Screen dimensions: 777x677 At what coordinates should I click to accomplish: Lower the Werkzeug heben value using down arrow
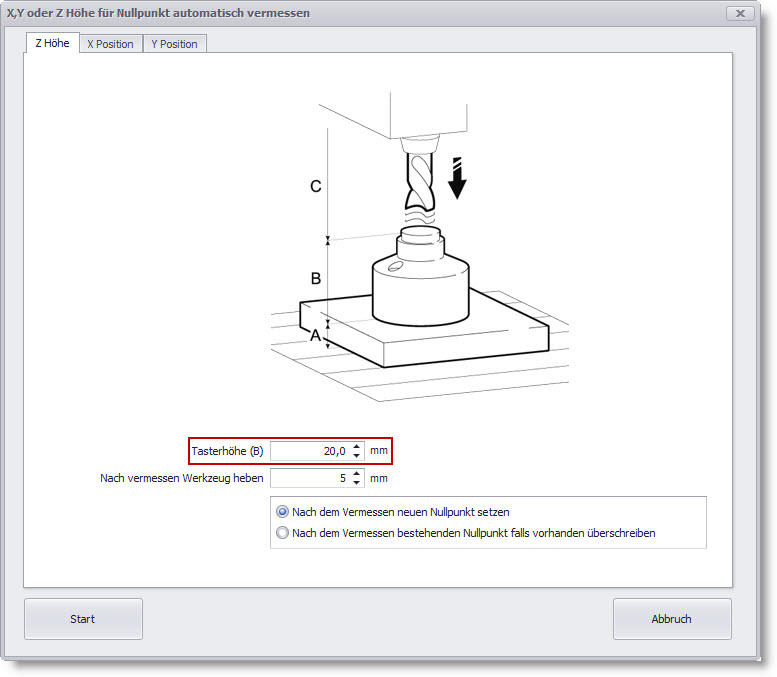click(358, 483)
